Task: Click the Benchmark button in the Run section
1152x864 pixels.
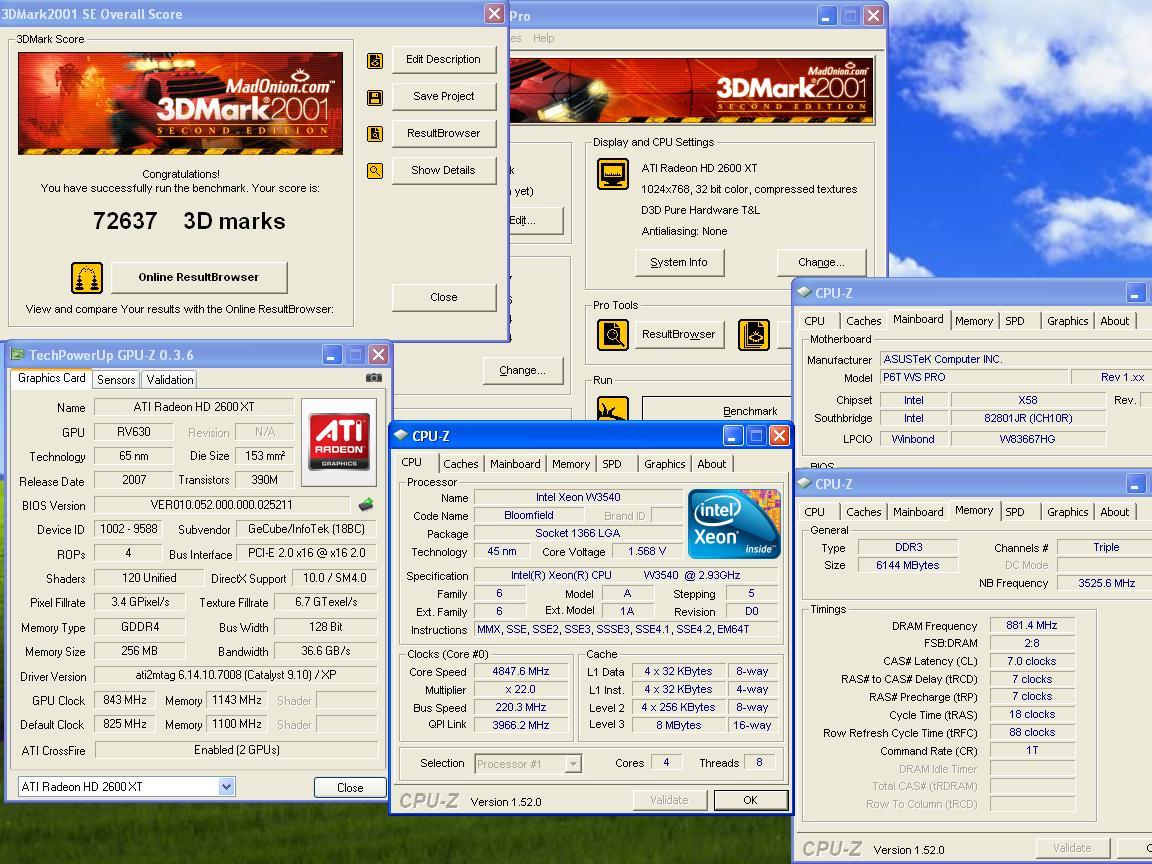Action: click(716, 410)
